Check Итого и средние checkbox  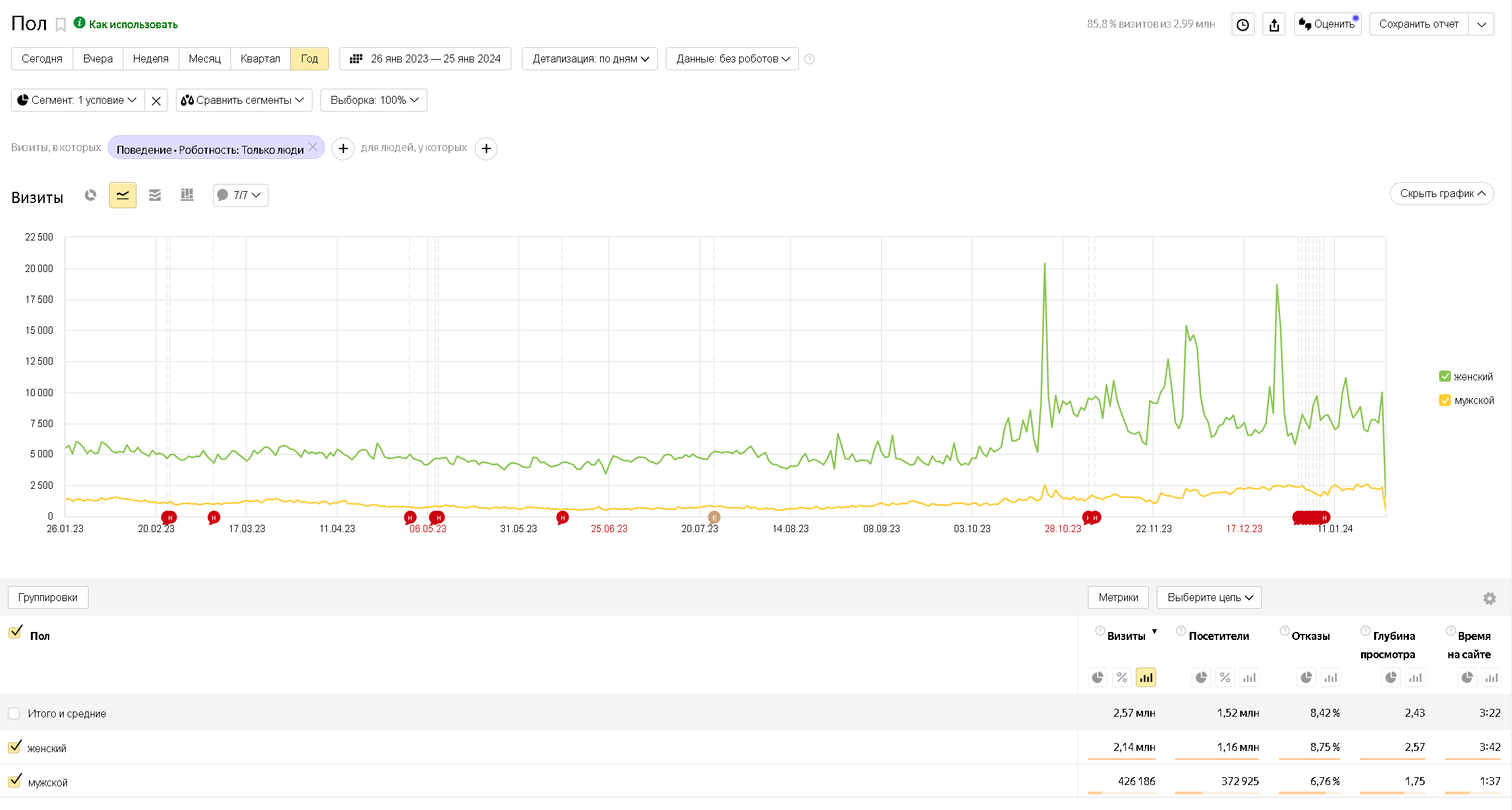14,713
